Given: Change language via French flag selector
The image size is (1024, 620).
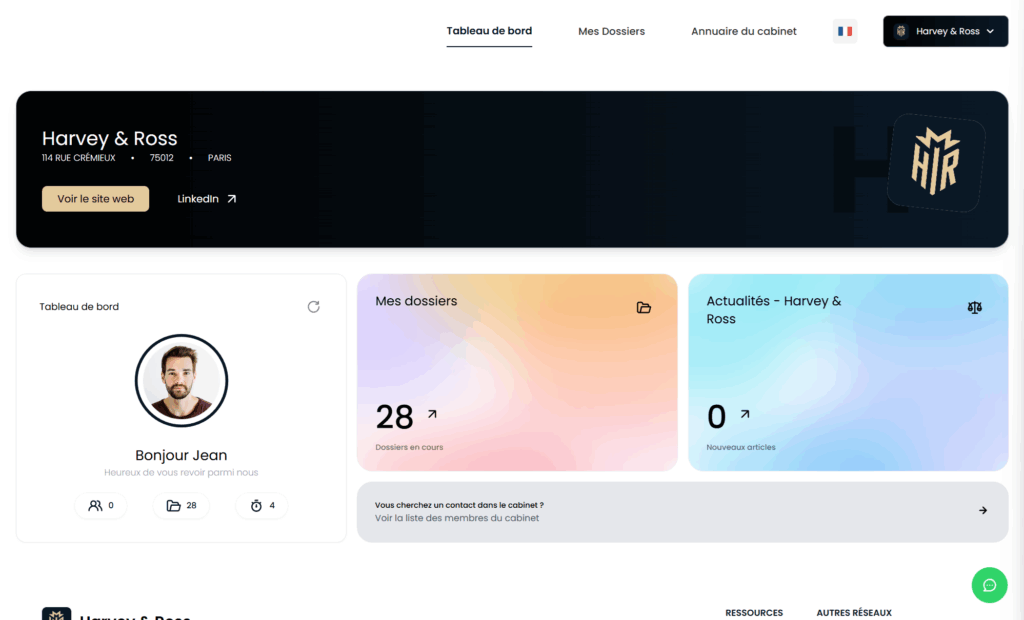Looking at the screenshot, I should 844,31.
